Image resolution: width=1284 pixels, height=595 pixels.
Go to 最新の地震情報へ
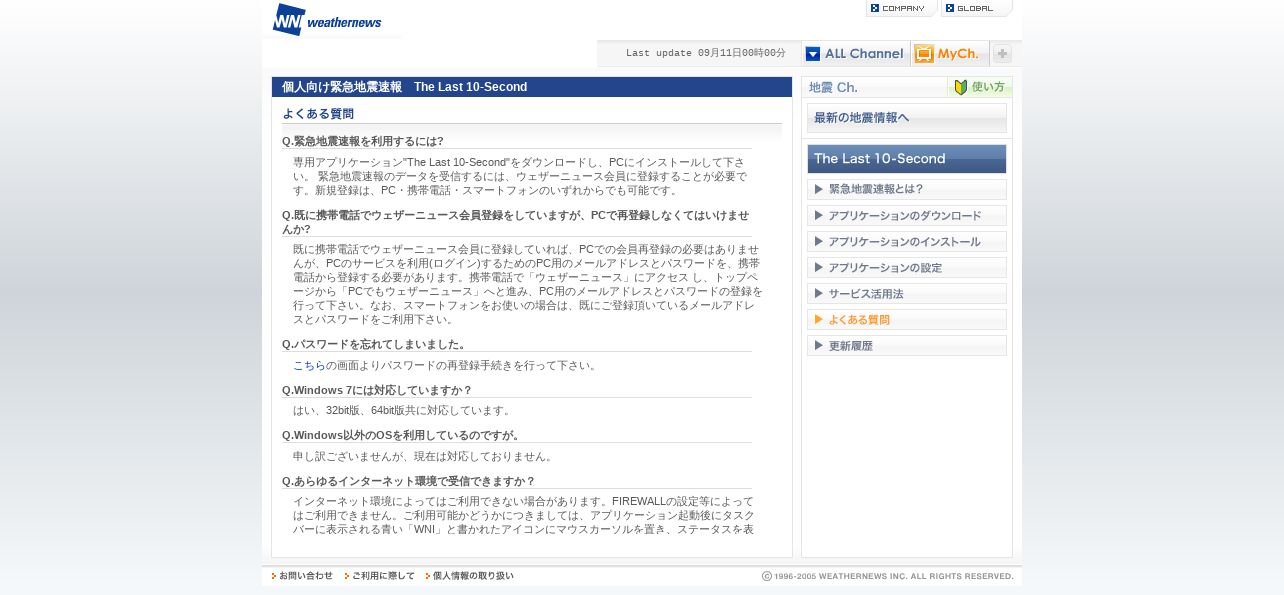pos(907,118)
